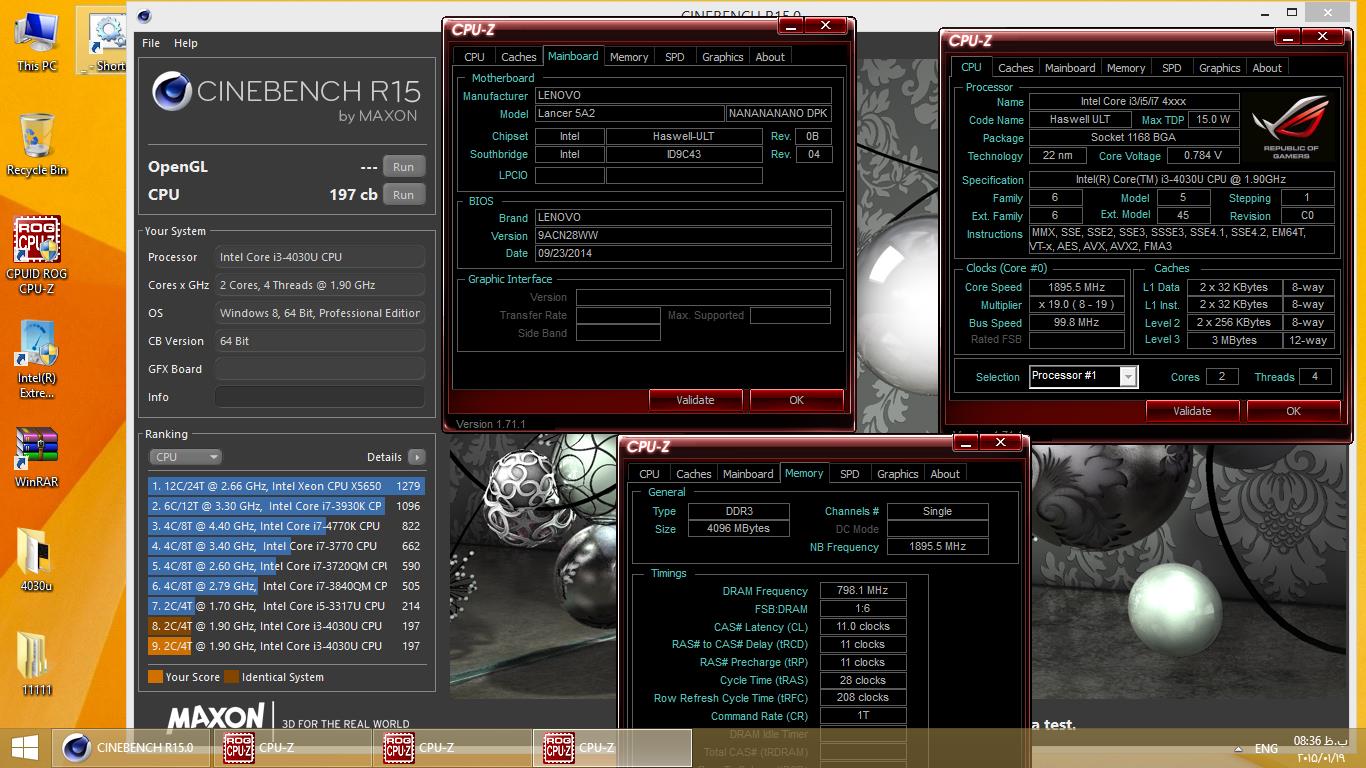Open the Intel(R) Extreme desktop shortcut
This screenshot has width=1366, height=768.
[x=37, y=360]
